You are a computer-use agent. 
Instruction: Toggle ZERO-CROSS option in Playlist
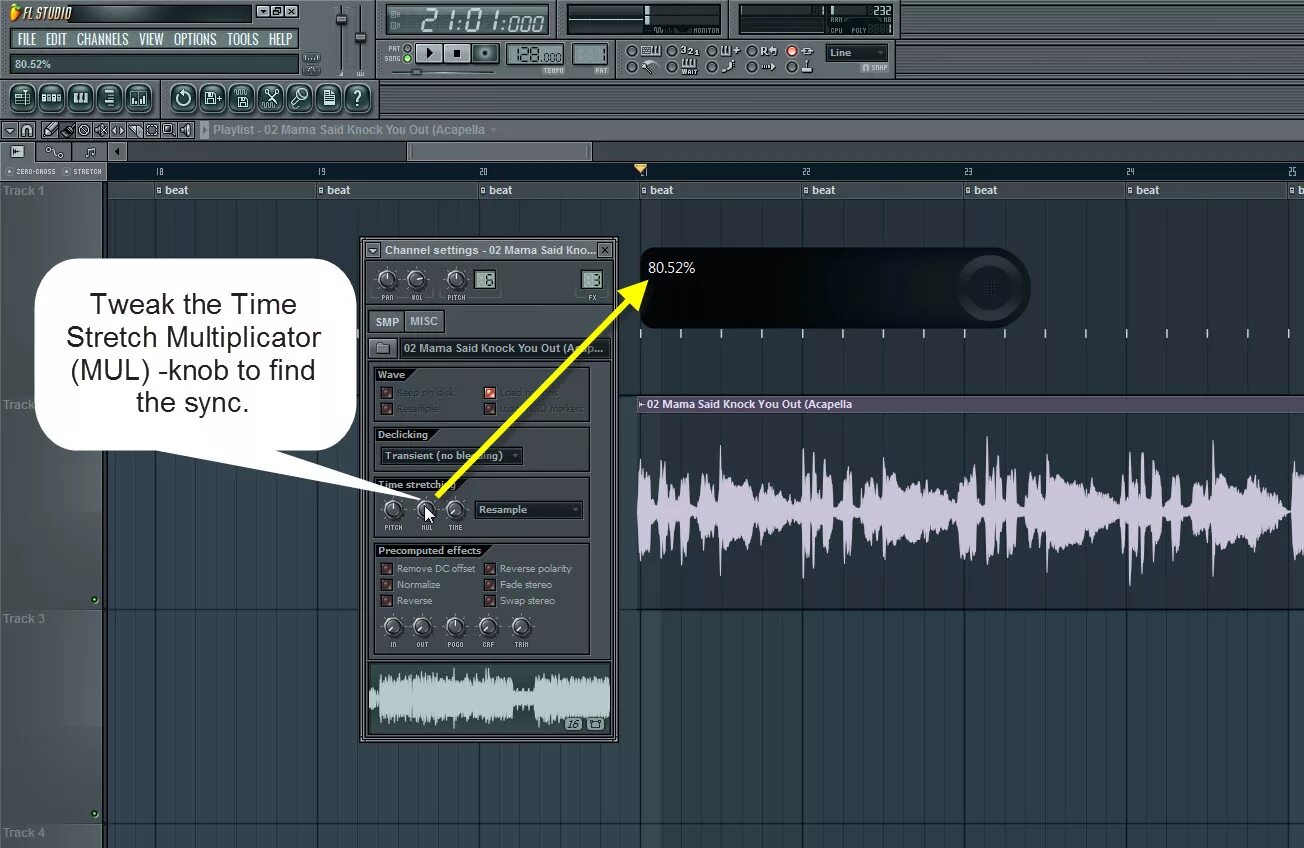click(32, 172)
